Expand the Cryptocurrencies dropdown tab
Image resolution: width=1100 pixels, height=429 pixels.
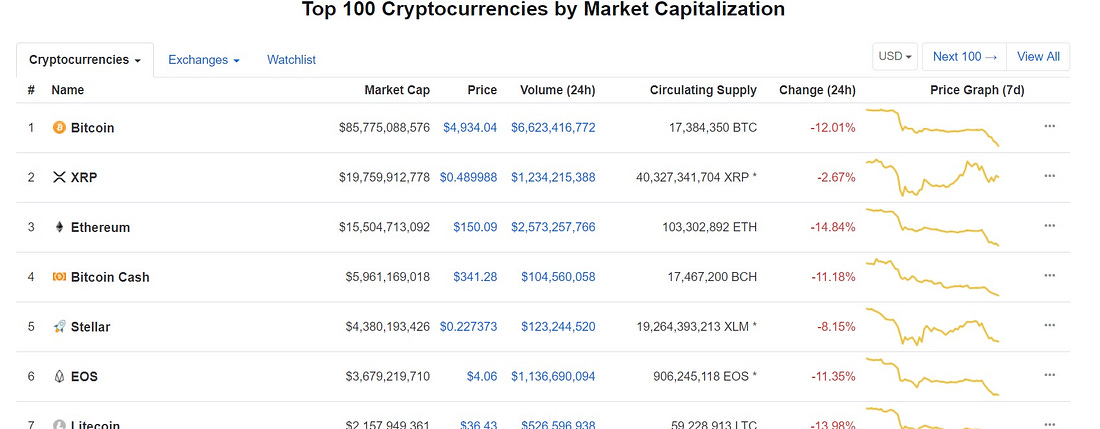coord(85,60)
